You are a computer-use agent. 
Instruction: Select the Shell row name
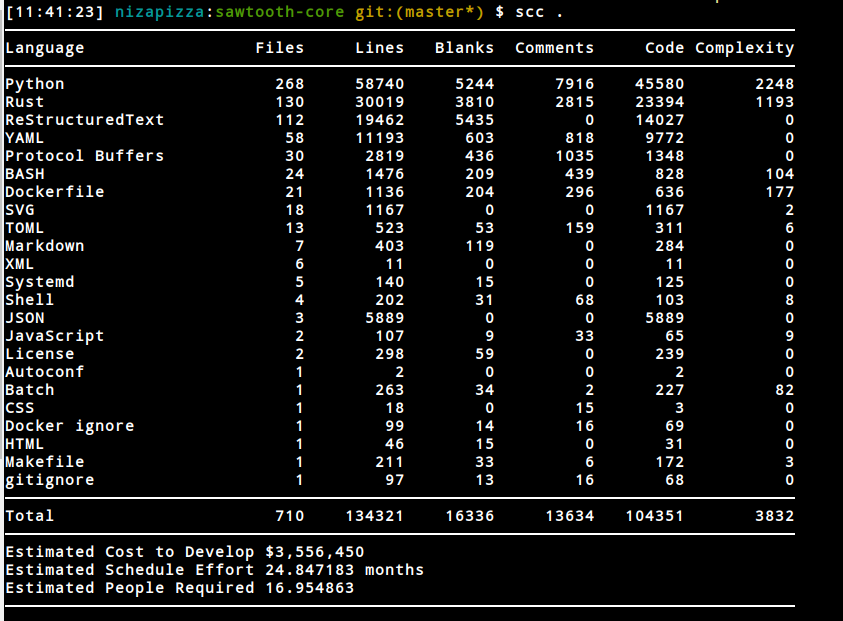point(30,300)
